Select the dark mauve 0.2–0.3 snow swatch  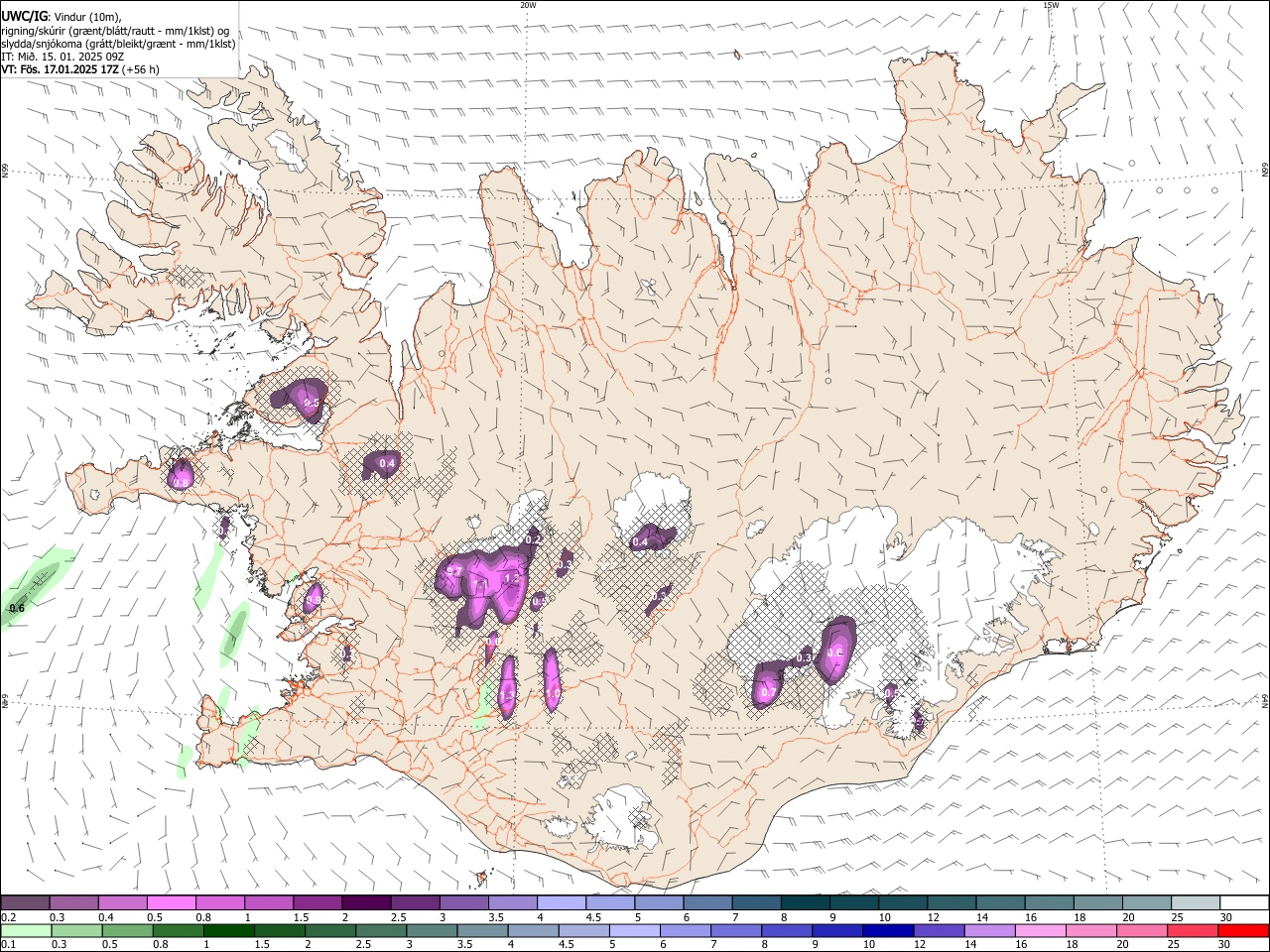[26, 903]
